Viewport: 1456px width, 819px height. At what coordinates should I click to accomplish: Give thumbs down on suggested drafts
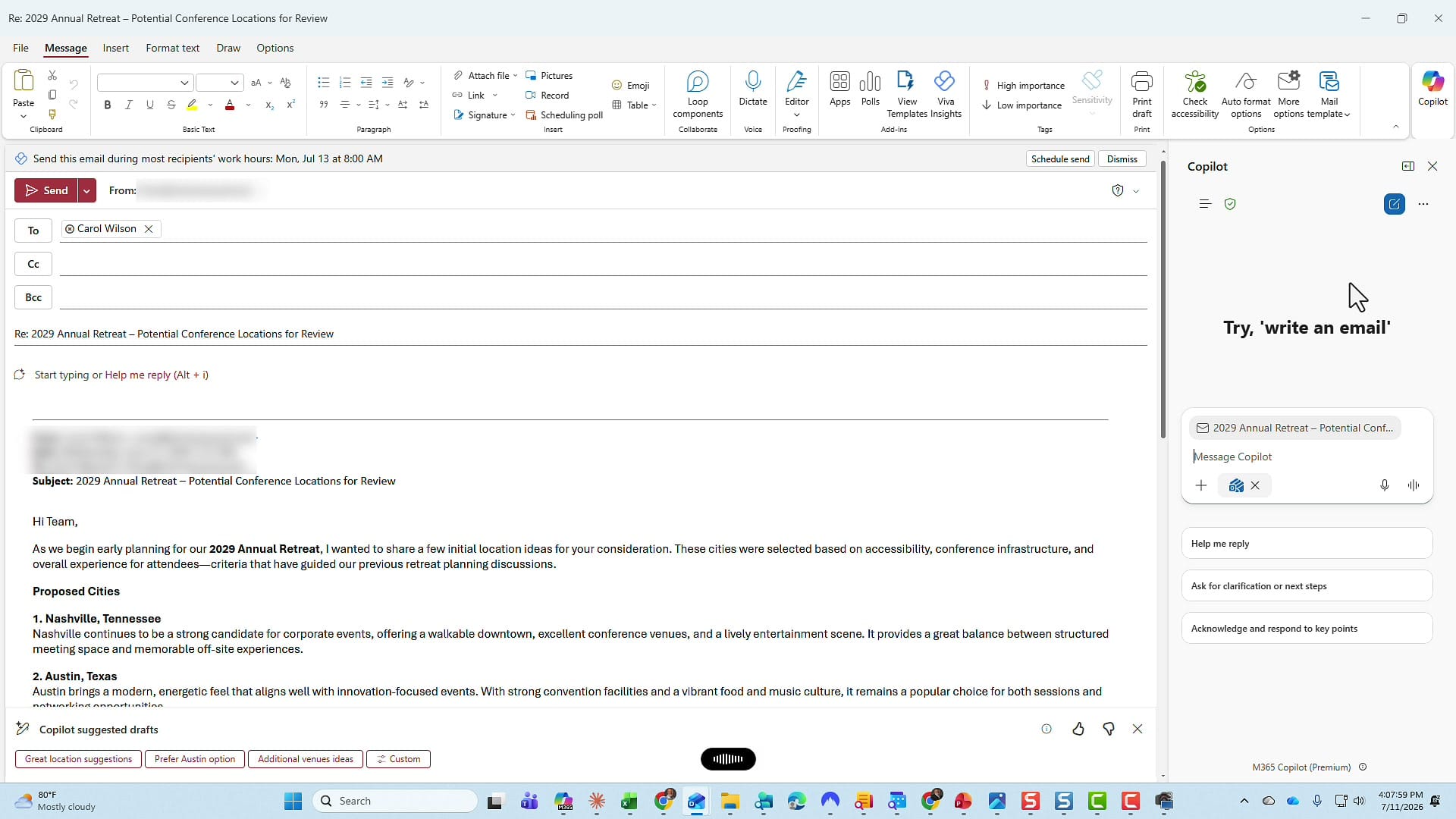pyautogui.click(x=1109, y=729)
